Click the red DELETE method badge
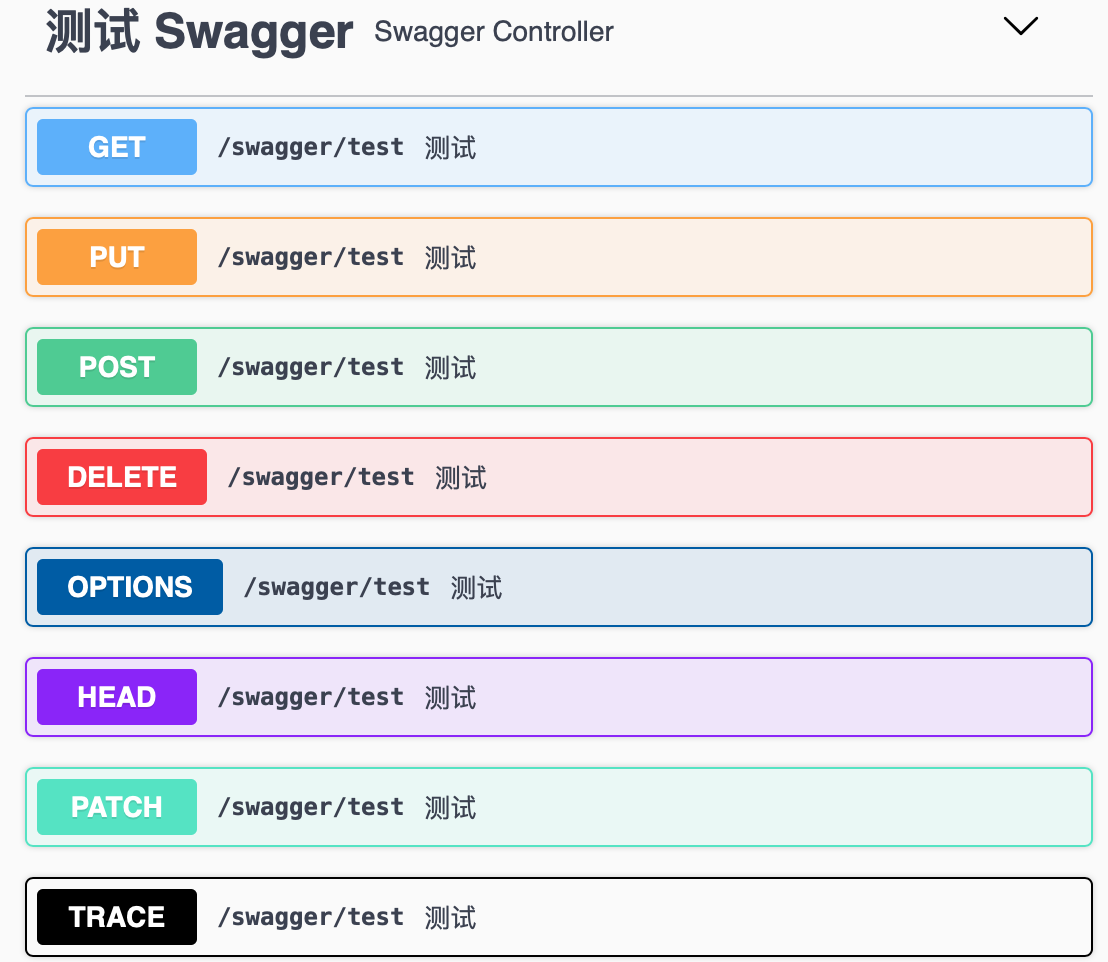Image resolution: width=1108 pixels, height=962 pixels. click(x=122, y=477)
